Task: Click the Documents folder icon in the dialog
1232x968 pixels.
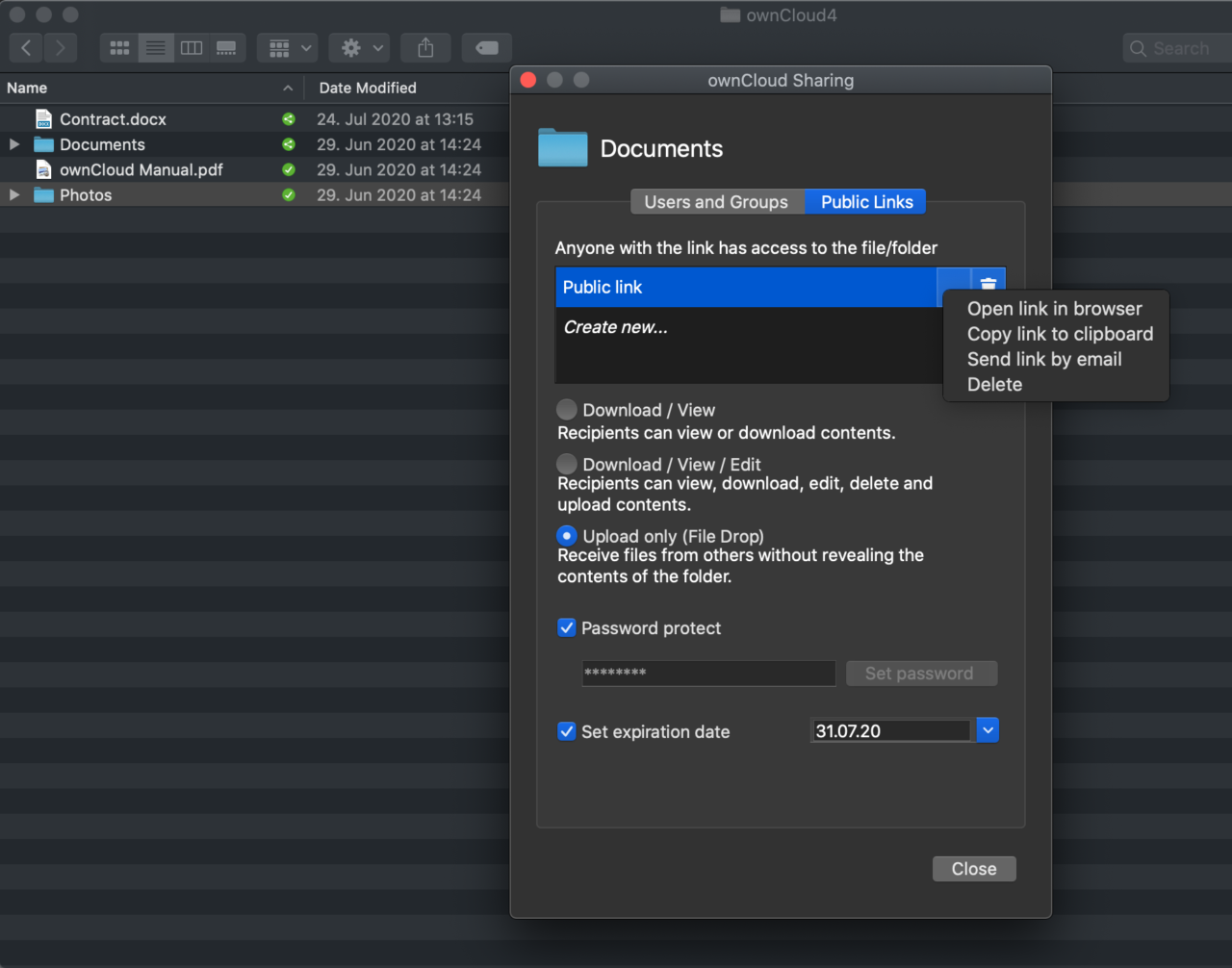Action: [562, 147]
